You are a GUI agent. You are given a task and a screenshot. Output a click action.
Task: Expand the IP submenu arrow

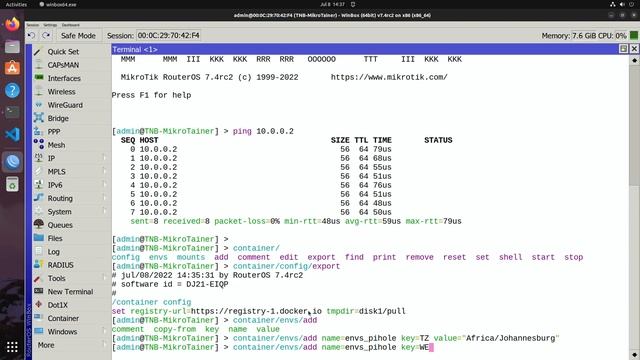click(104, 158)
